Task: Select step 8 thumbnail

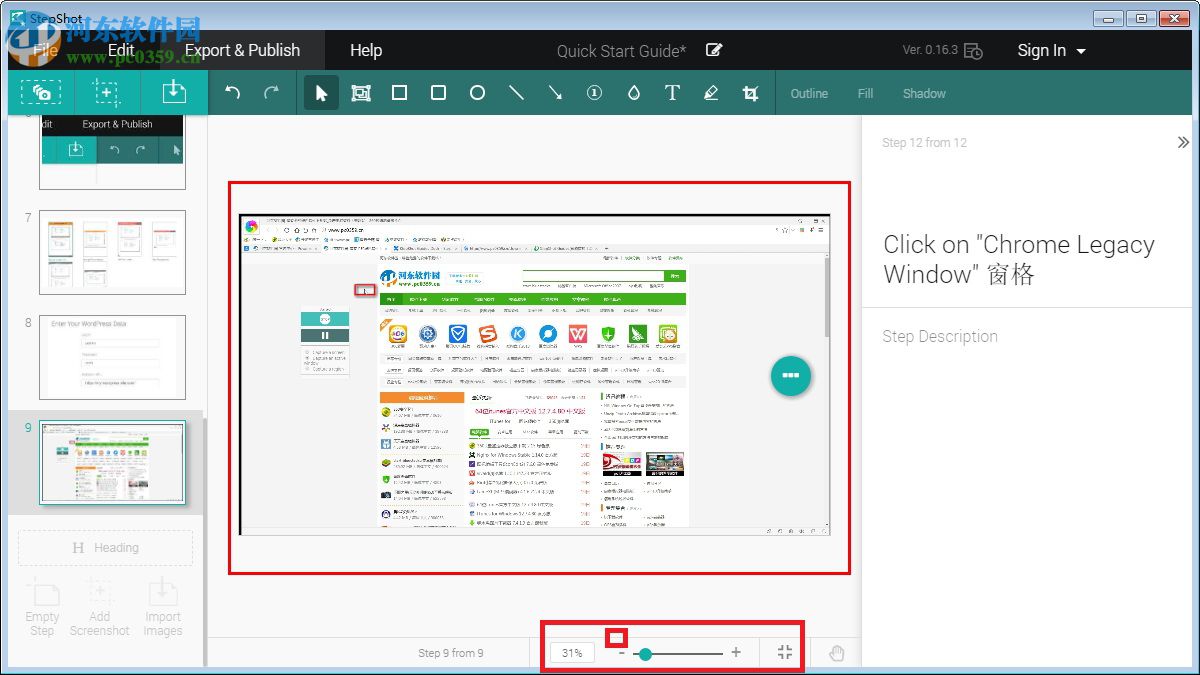Action: point(112,357)
